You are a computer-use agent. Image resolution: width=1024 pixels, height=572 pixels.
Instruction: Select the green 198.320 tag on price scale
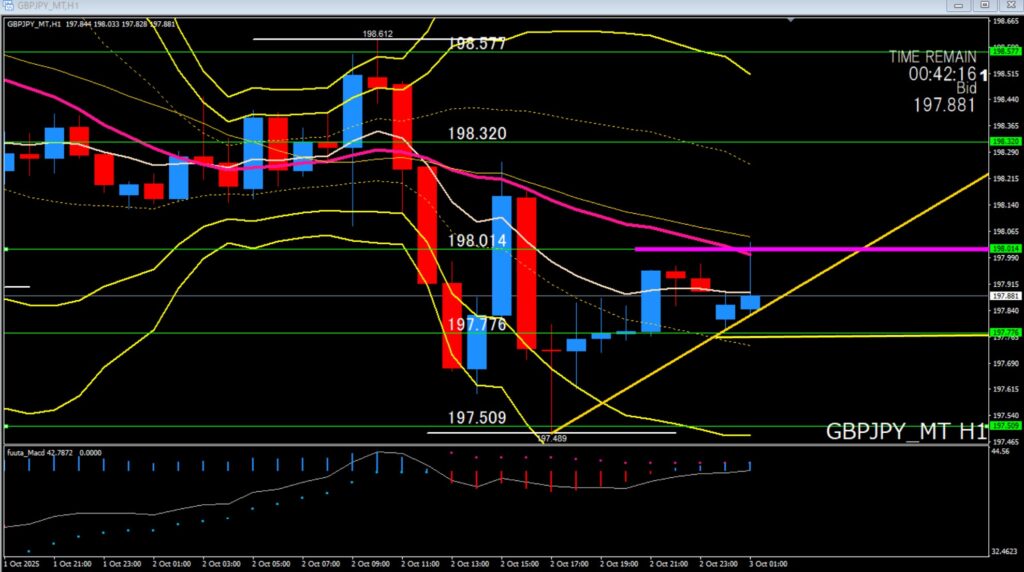pos(1003,142)
